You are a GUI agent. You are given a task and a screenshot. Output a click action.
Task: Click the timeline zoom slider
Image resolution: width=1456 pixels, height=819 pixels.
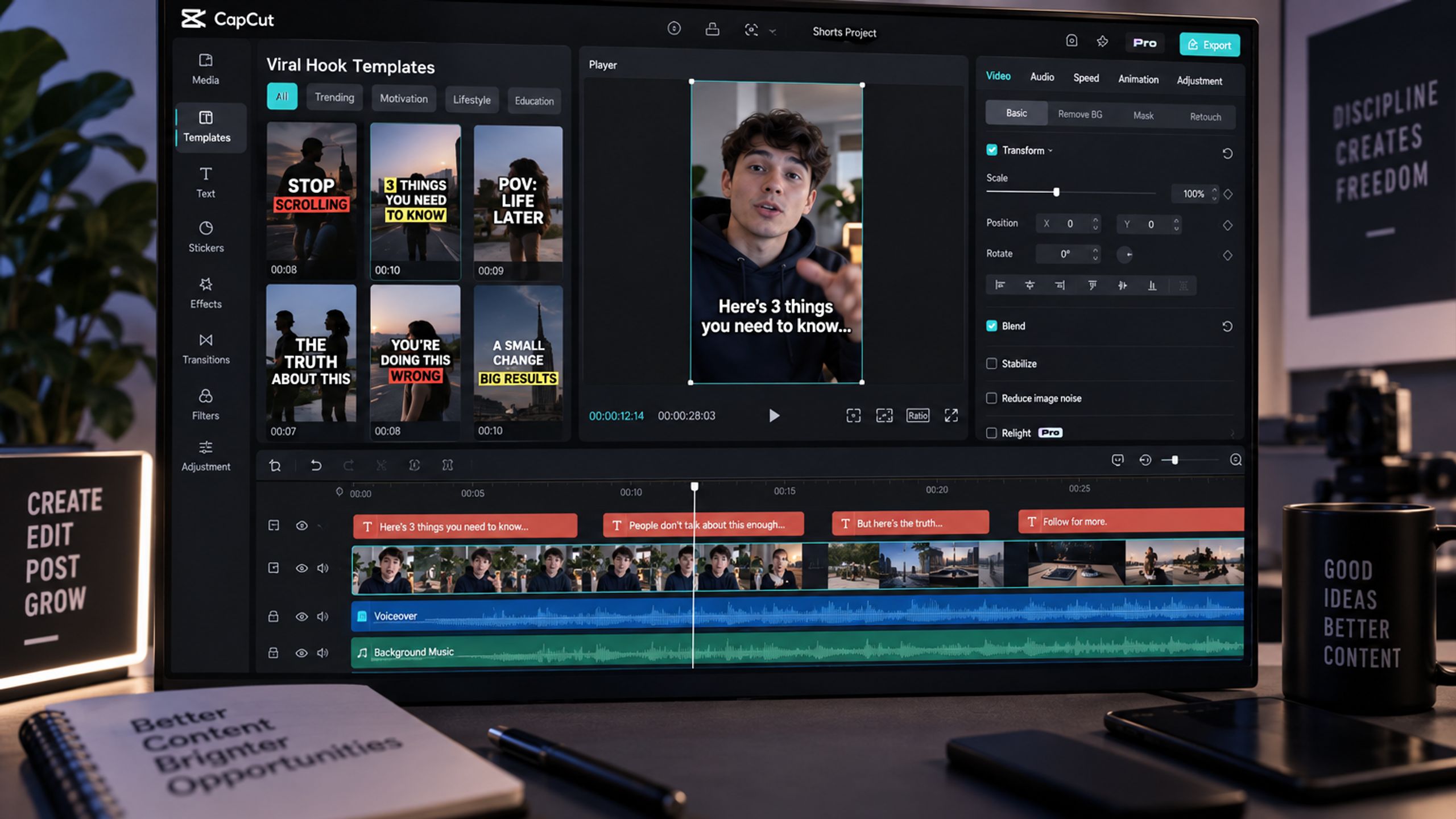[x=1190, y=460]
